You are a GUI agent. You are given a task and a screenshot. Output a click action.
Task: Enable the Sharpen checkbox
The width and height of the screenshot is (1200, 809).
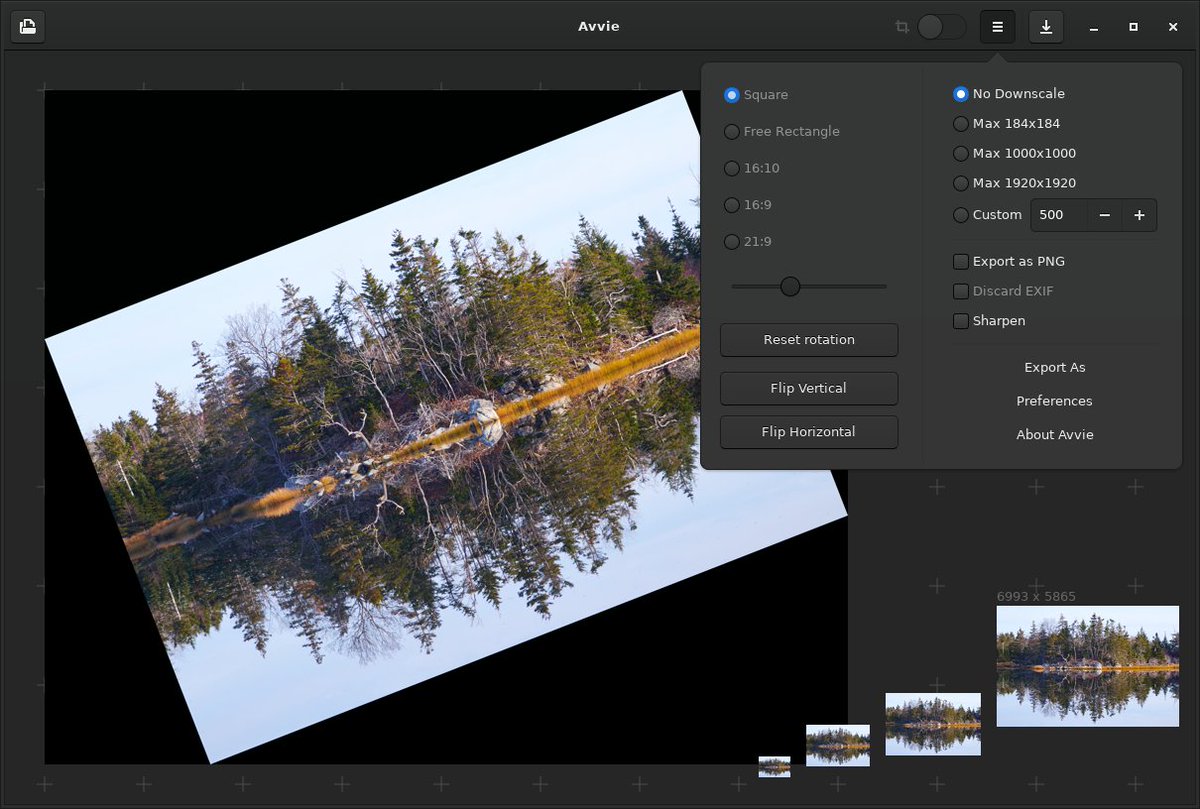(989, 321)
